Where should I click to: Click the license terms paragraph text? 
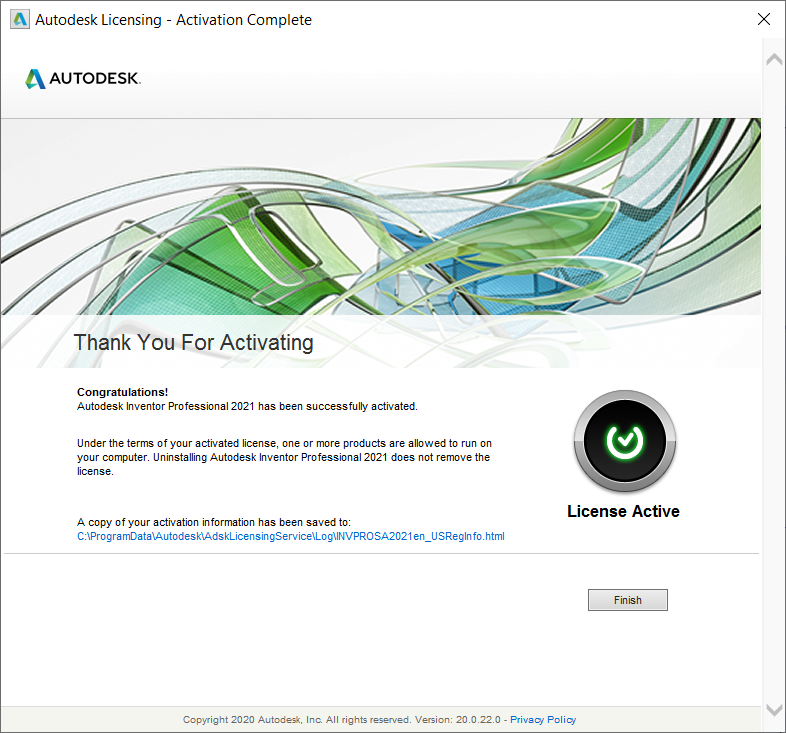(x=284, y=457)
